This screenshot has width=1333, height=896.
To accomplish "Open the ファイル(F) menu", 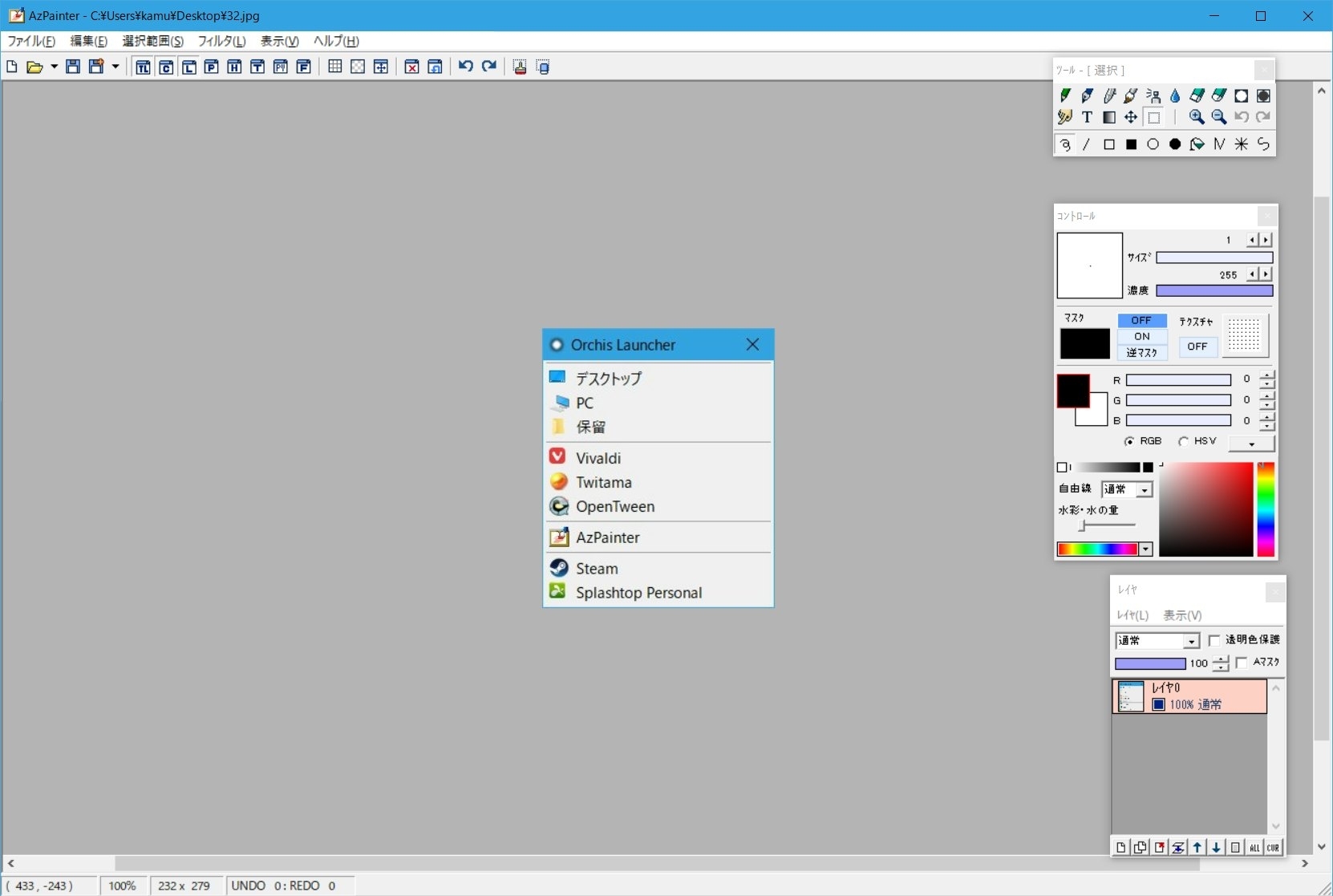I will coord(31,41).
